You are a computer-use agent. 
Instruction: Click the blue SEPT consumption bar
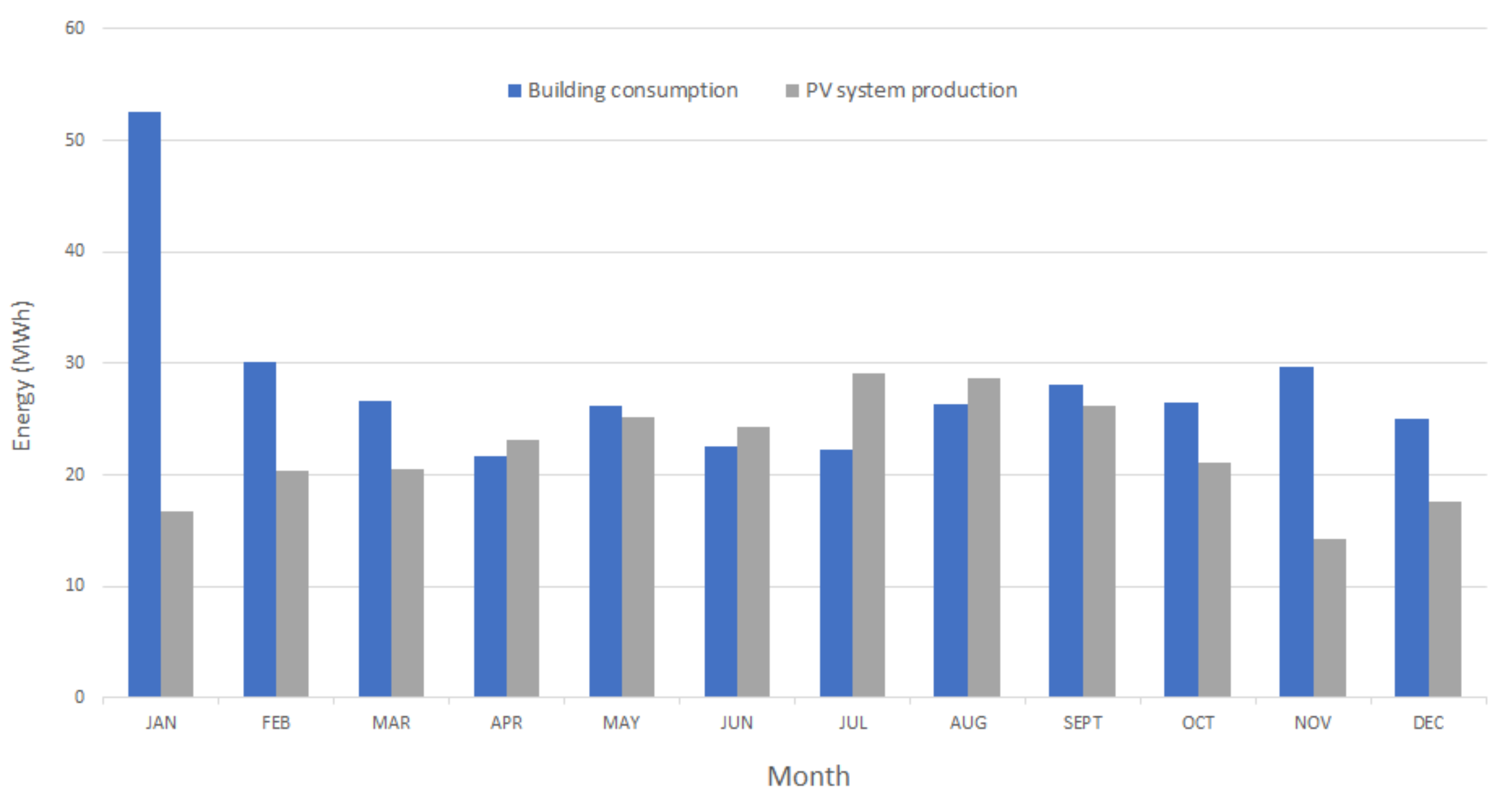pyautogui.click(x=1065, y=540)
